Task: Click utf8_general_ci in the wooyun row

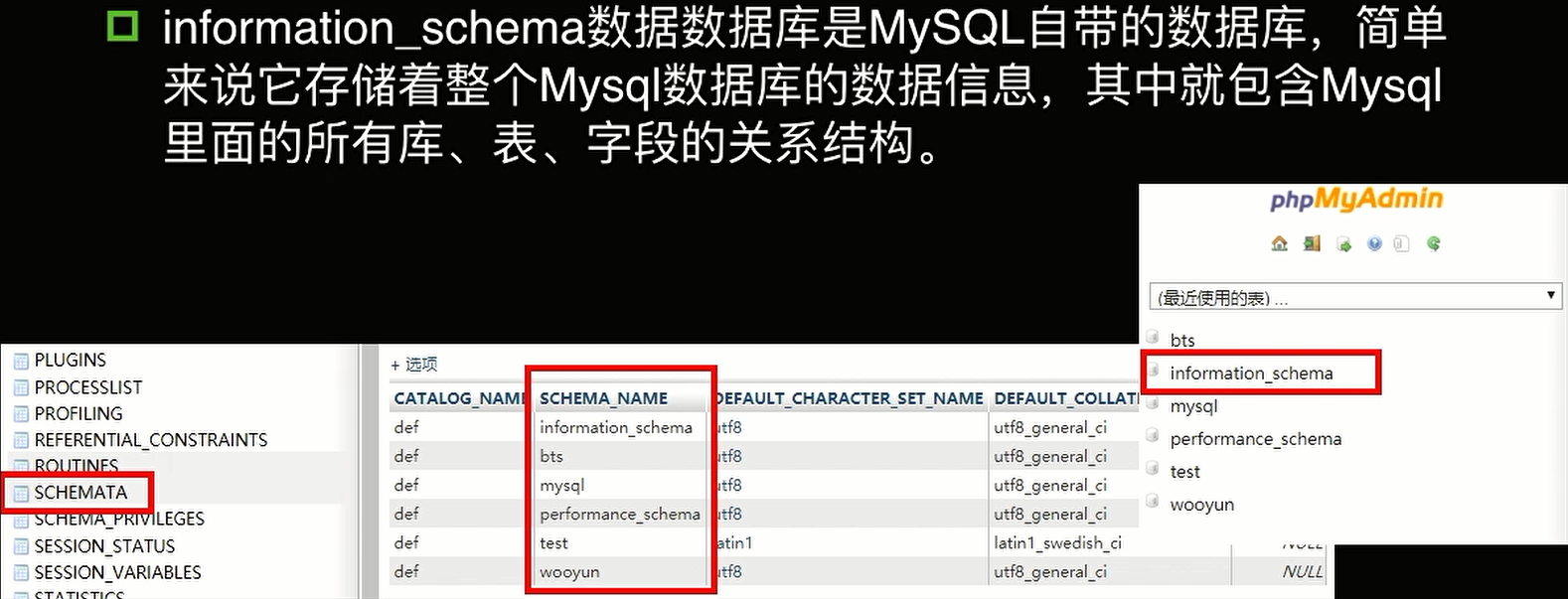Action: click(x=1050, y=571)
